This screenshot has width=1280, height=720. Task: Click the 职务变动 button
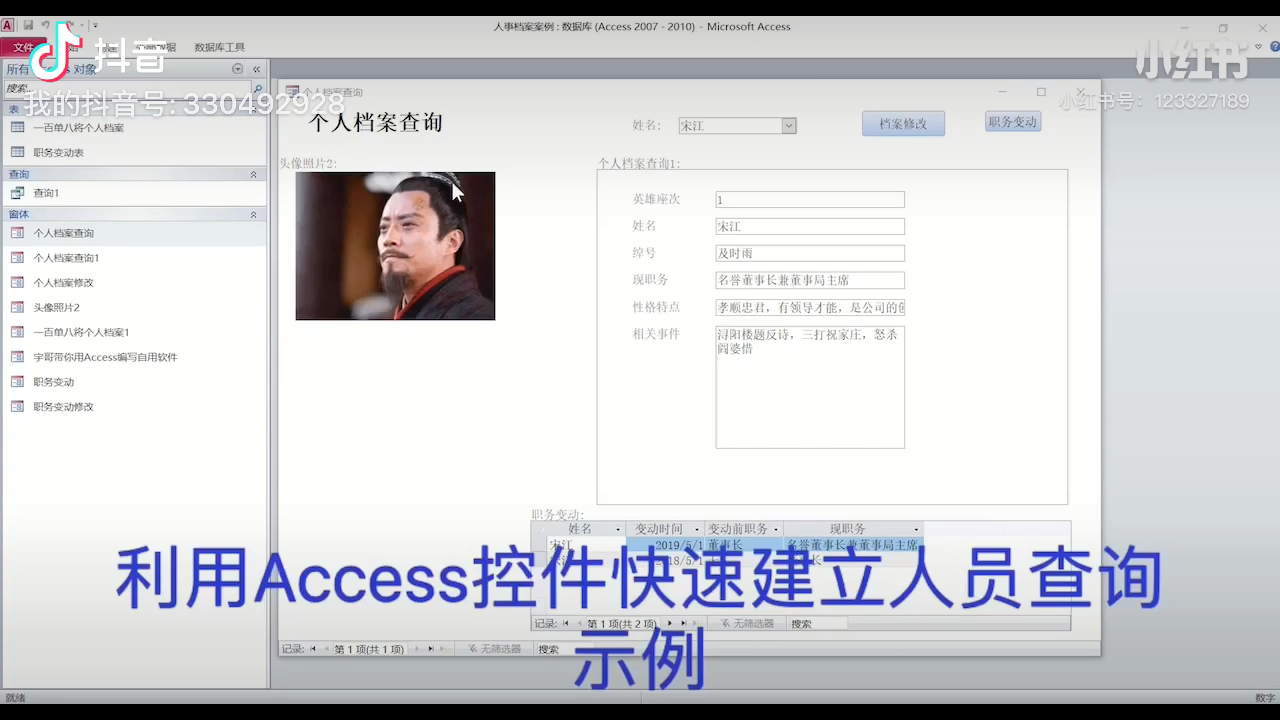(x=1013, y=122)
